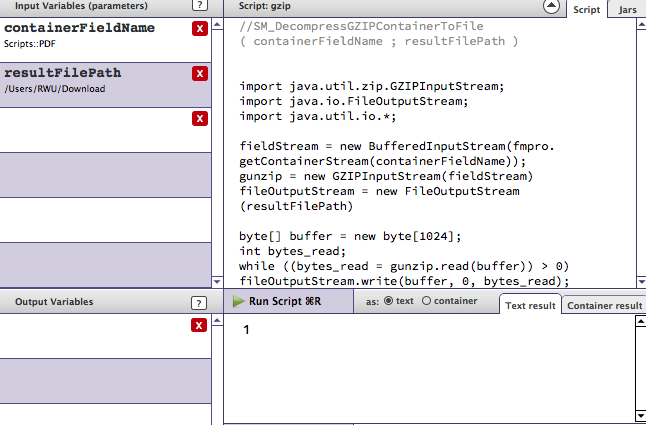Screen dimensions: 646x425
Task: Delete the containerFieldName input variable
Action: click(x=200, y=29)
